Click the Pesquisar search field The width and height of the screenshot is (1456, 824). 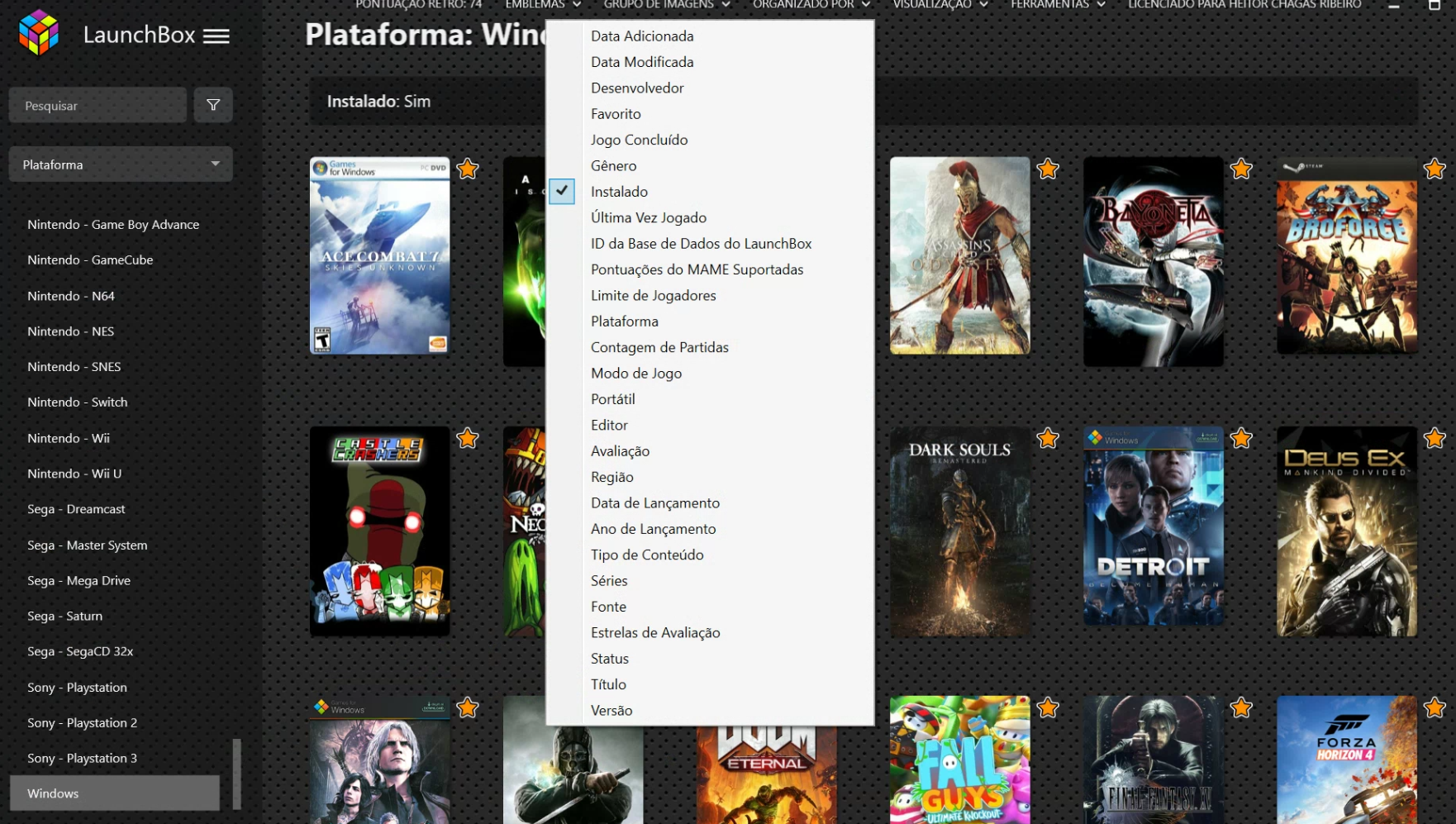[98, 105]
